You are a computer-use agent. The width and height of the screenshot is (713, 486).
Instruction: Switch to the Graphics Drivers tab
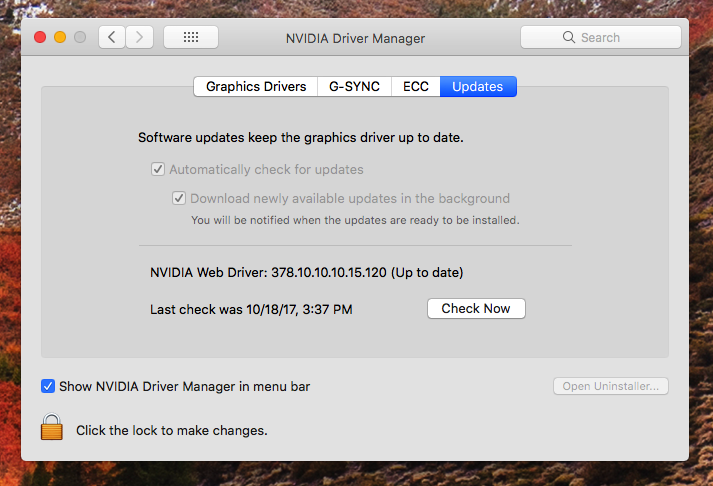tap(256, 86)
